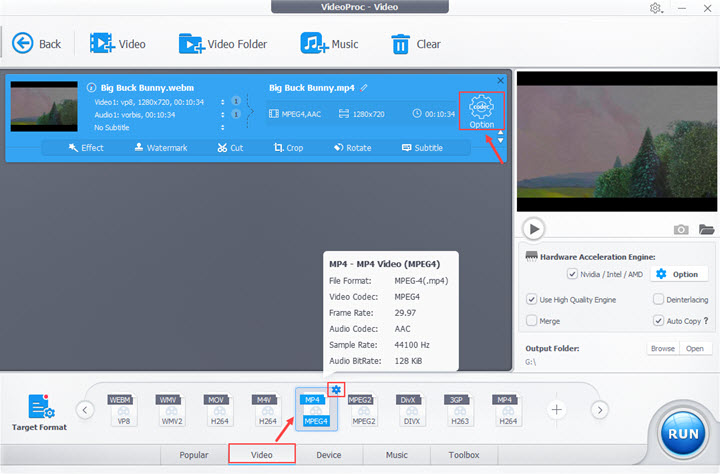The height and width of the screenshot is (474, 720).
Task: Expand Video1 track selector
Action: [x=223, y=102]
